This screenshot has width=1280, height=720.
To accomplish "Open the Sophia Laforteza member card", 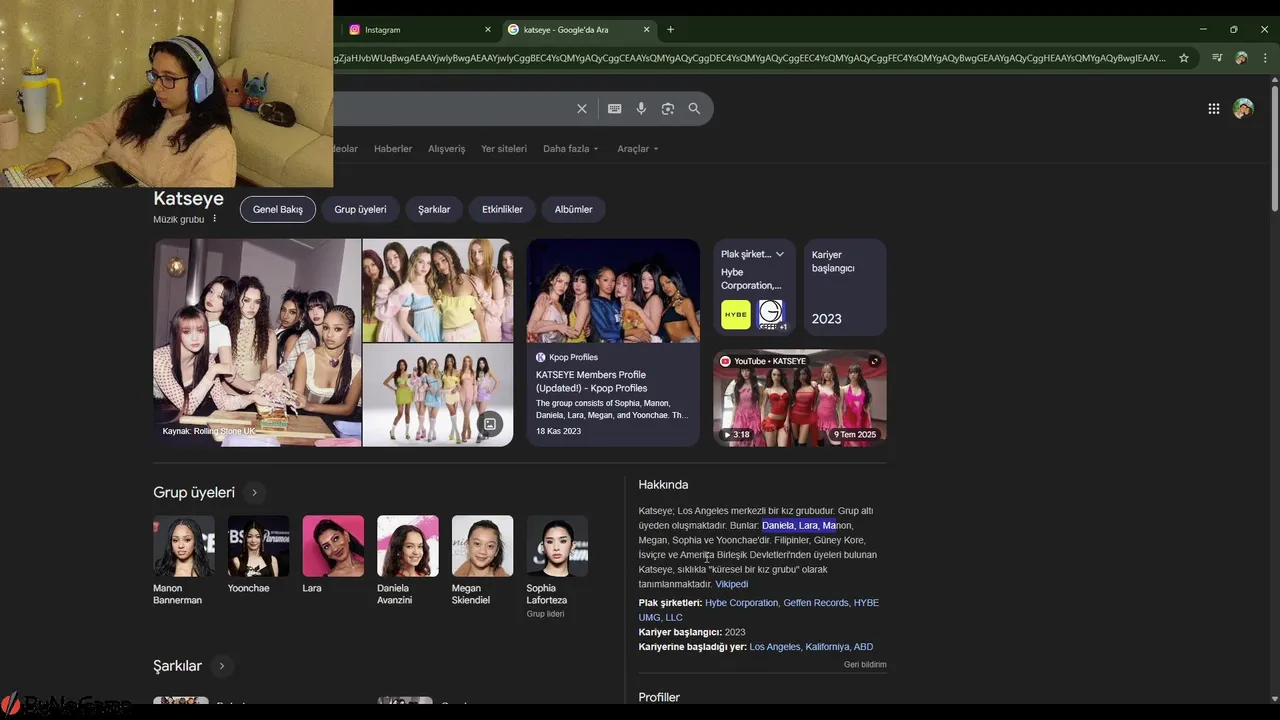I will click(x=557, y=566).
